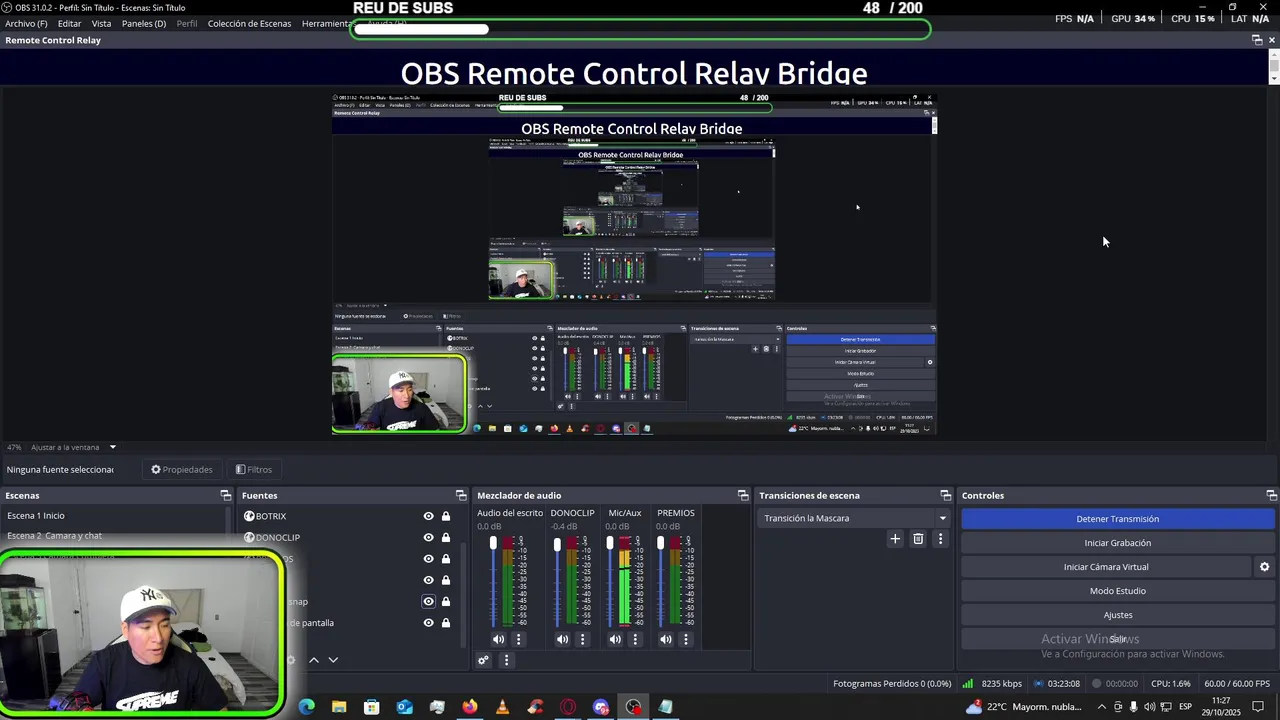Pop out the Escenas dock panel
The width and height of the screenshot is (1280, 720).
point(225,495)
